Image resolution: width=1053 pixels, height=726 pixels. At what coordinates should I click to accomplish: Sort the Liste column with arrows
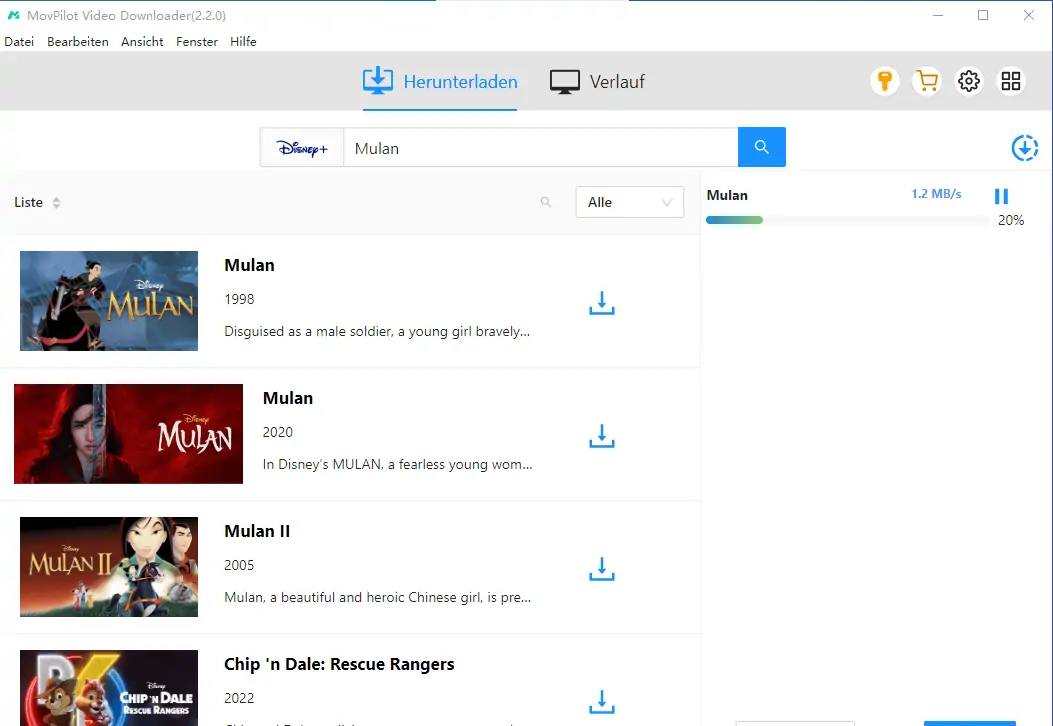point(56,202)
